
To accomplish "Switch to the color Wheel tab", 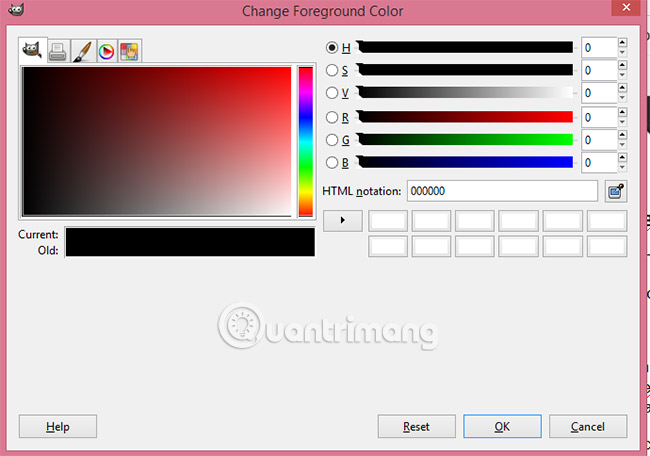I will point(107,51).
